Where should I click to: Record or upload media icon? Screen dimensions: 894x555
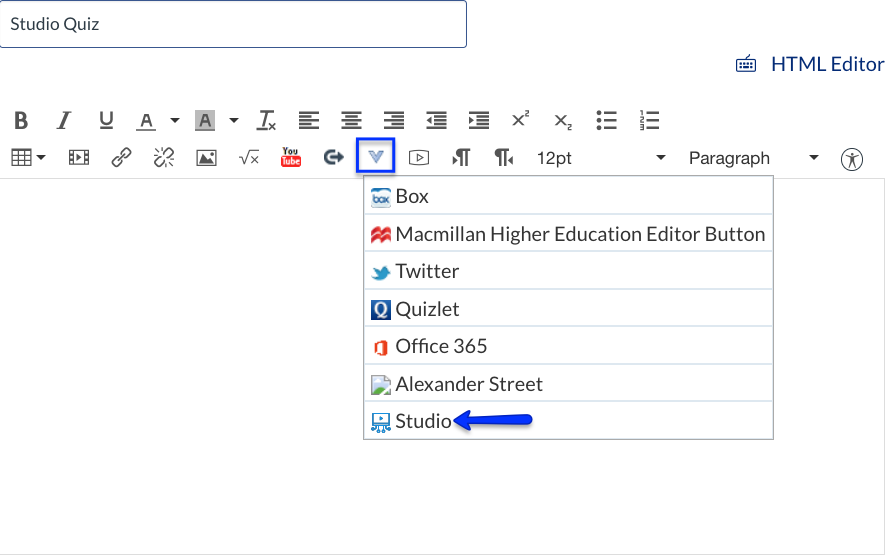pyautogui.click(x=419, y=157)
